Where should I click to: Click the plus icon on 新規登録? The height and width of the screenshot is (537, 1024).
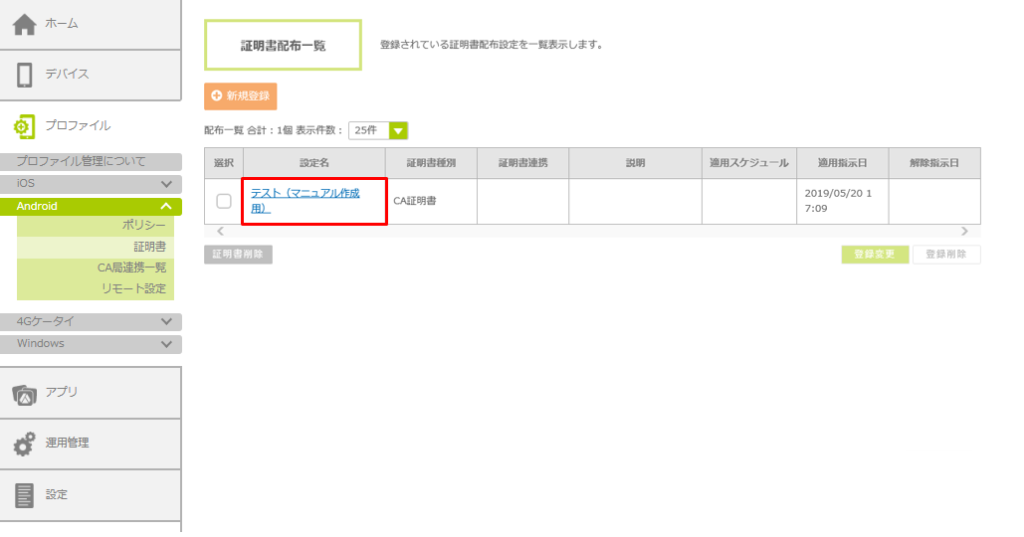(216, 96)
